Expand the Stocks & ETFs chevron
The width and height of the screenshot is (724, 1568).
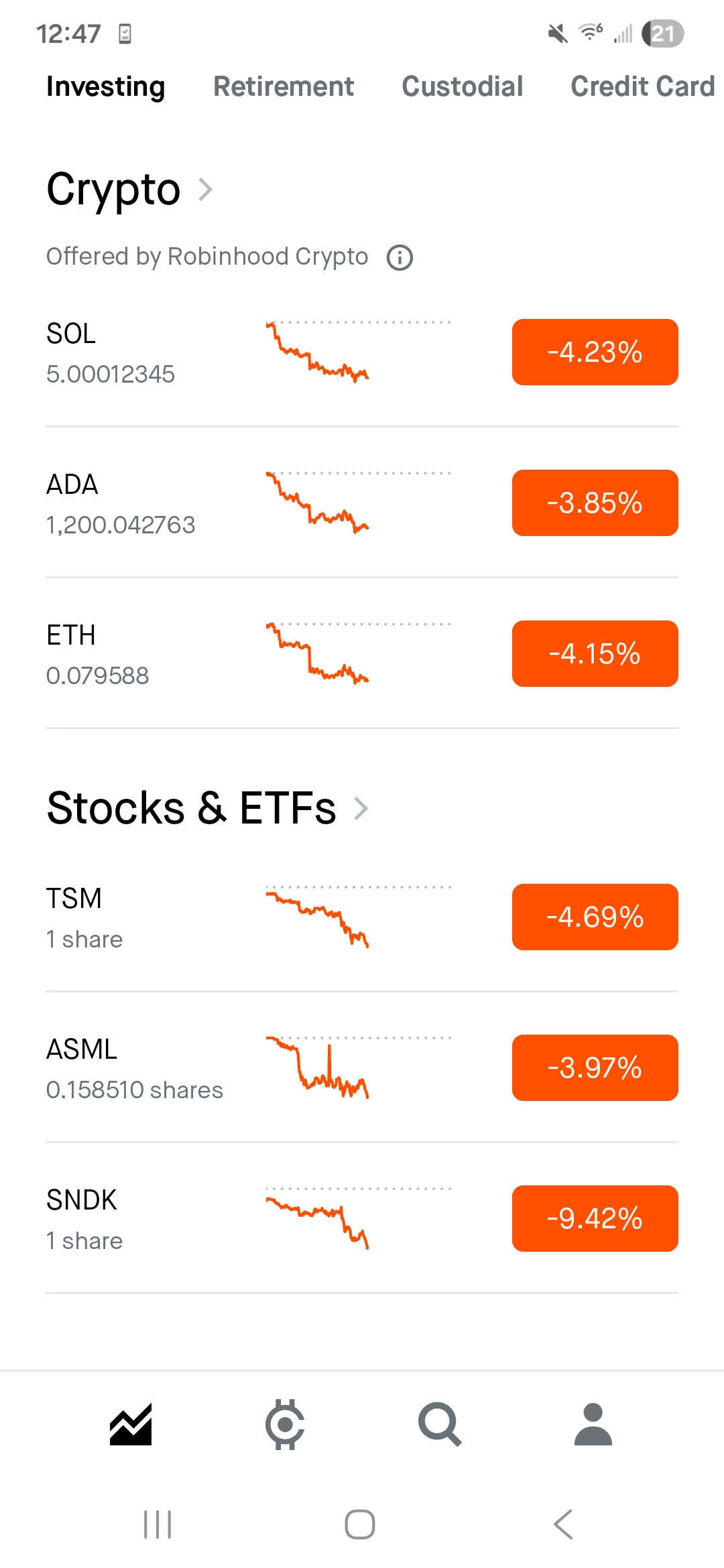(361, 808)
